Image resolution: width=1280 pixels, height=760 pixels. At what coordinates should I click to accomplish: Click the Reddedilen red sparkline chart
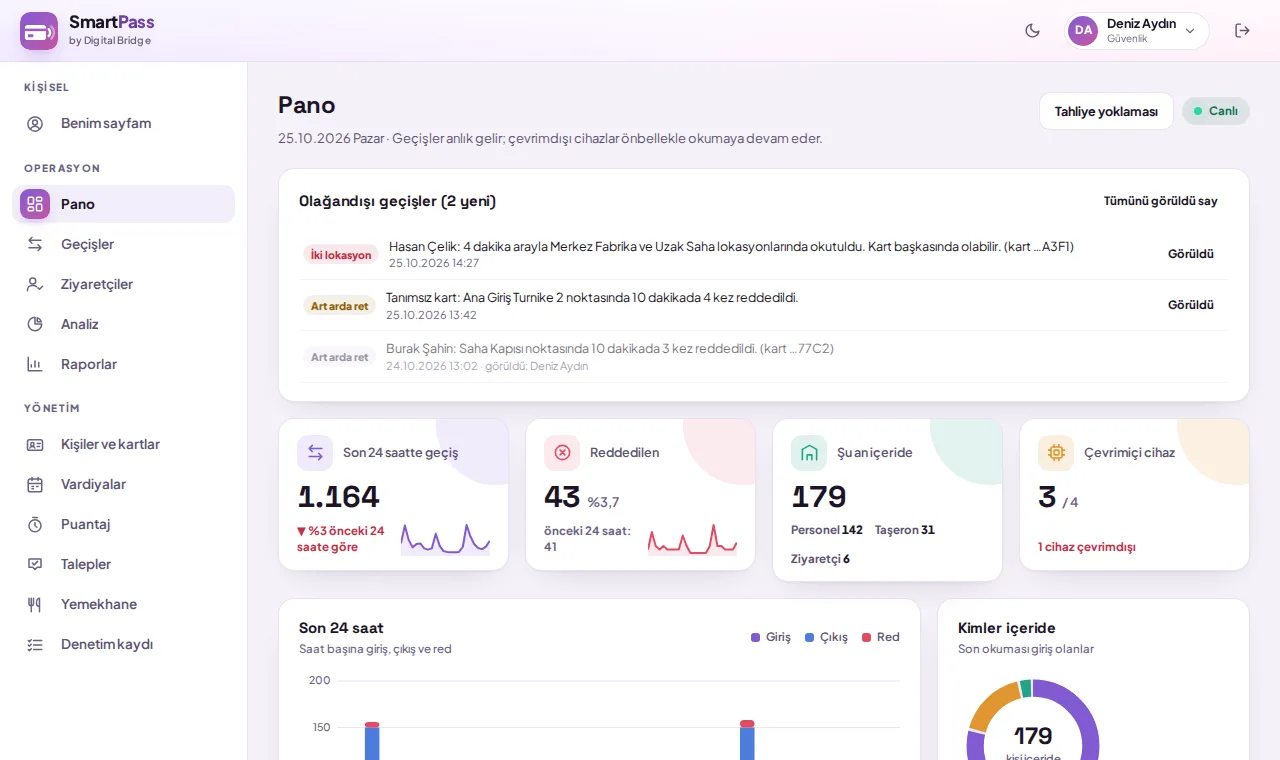click(692, 538)
